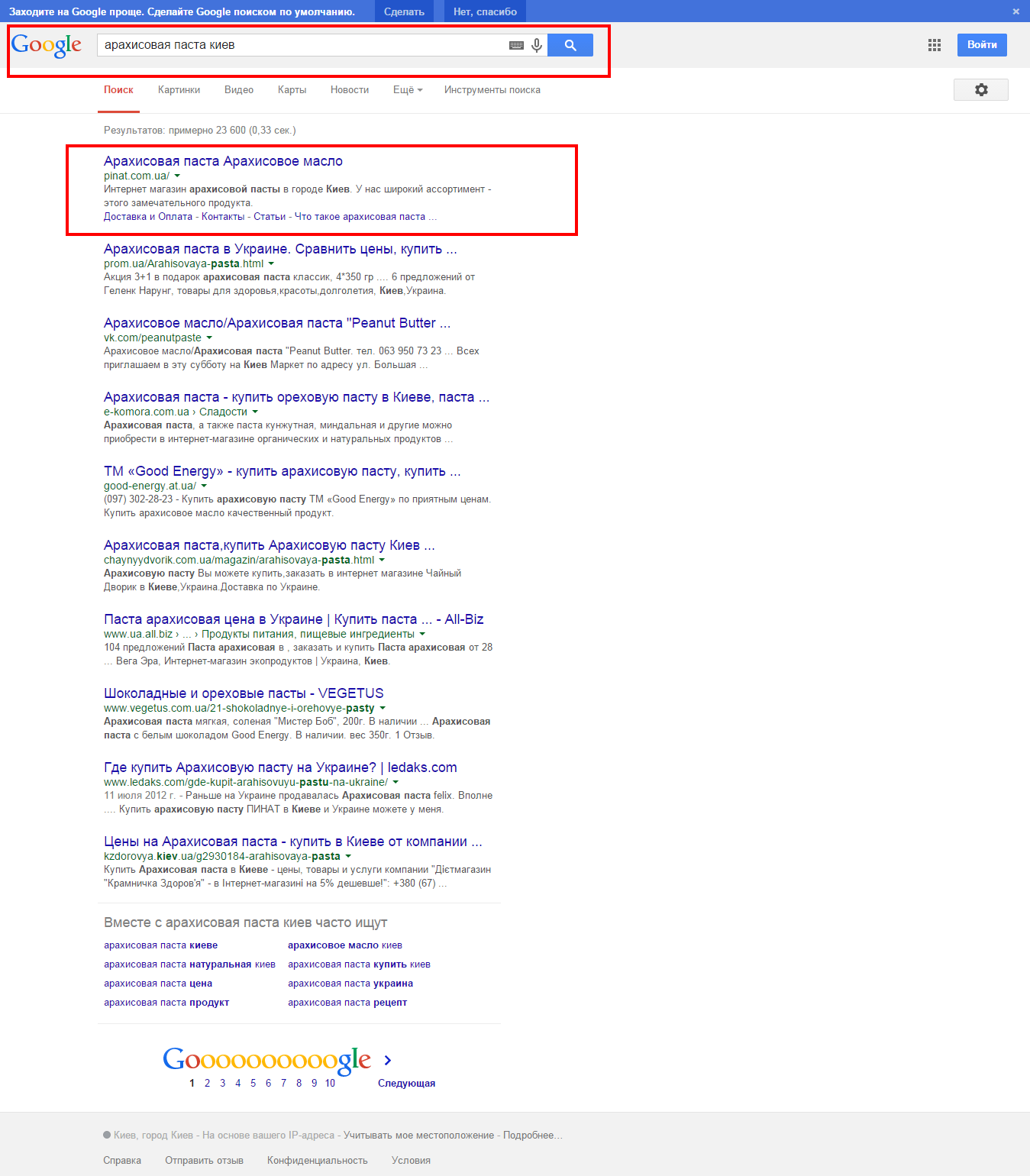Click Сделать in the promo bar
Viewport: 1030px width, 1176px height.
click(x=404, y=11)
